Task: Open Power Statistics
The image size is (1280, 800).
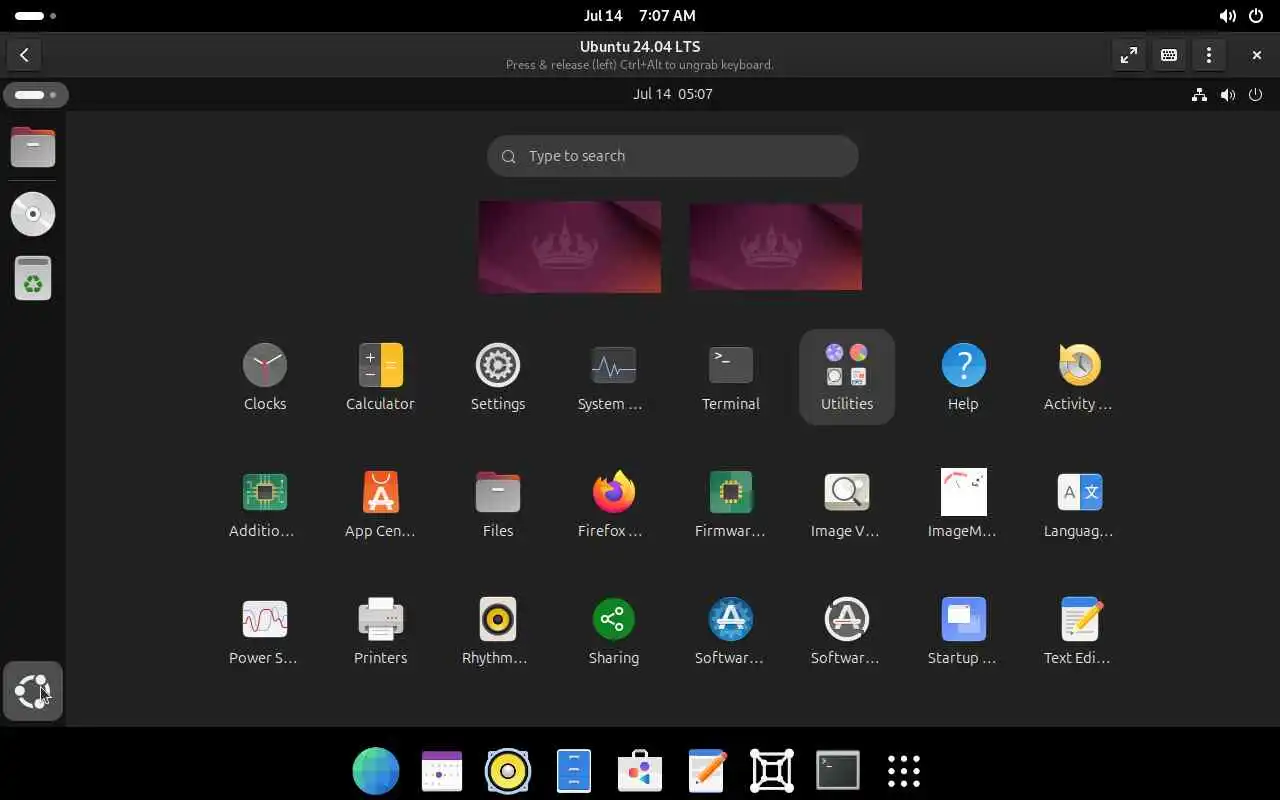Action: 264,631
